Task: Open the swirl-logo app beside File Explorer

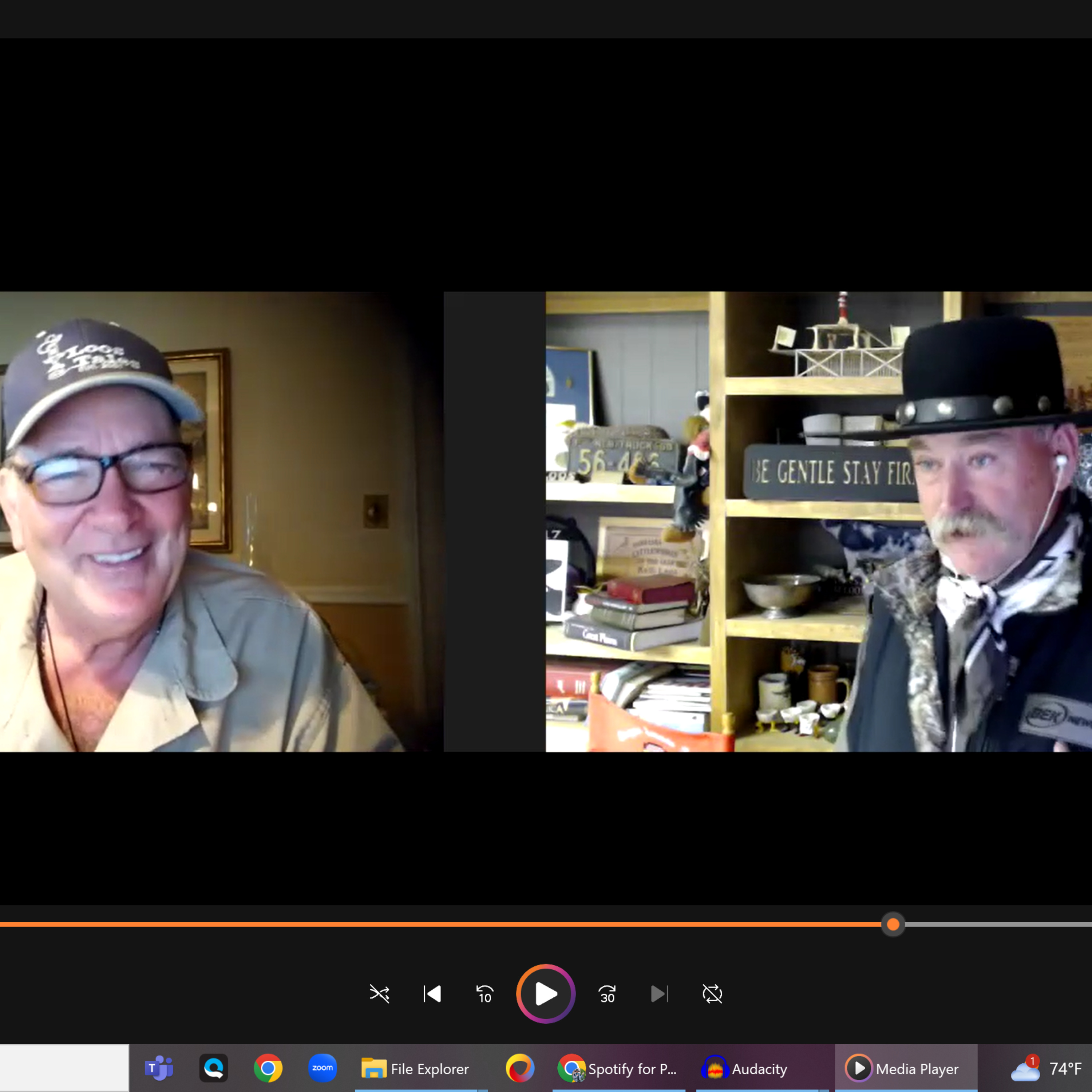Action: tap(519, 1068)
